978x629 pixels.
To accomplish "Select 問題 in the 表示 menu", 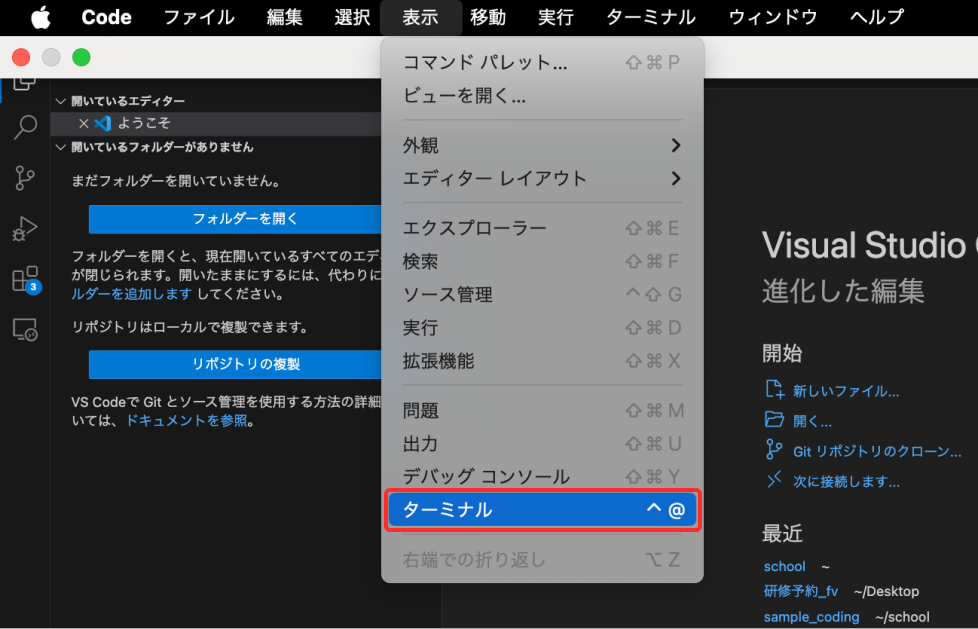I will pos(542,411).
